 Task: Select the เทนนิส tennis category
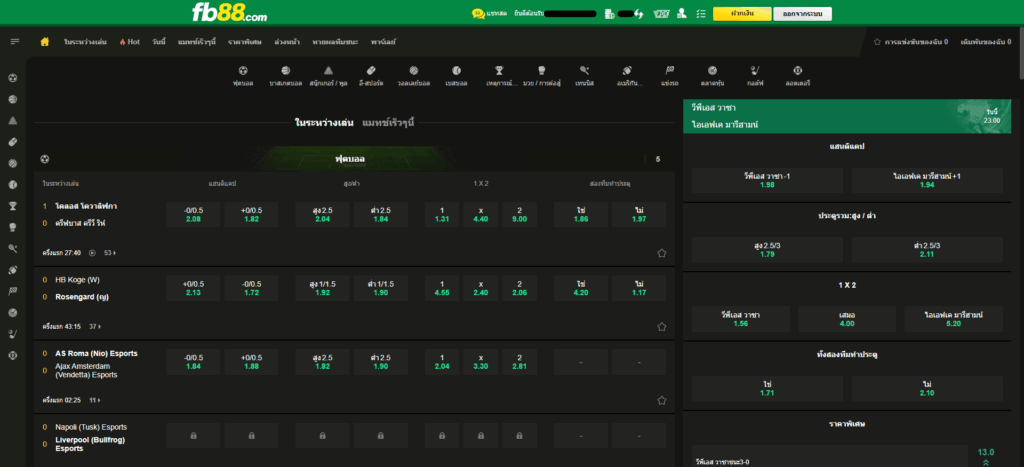[x=584, y=76]
